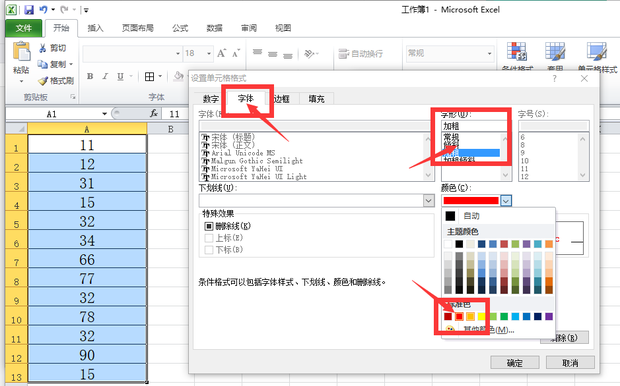Click the dialog help question mark
The image size is (620, 386).
point(554,79)
